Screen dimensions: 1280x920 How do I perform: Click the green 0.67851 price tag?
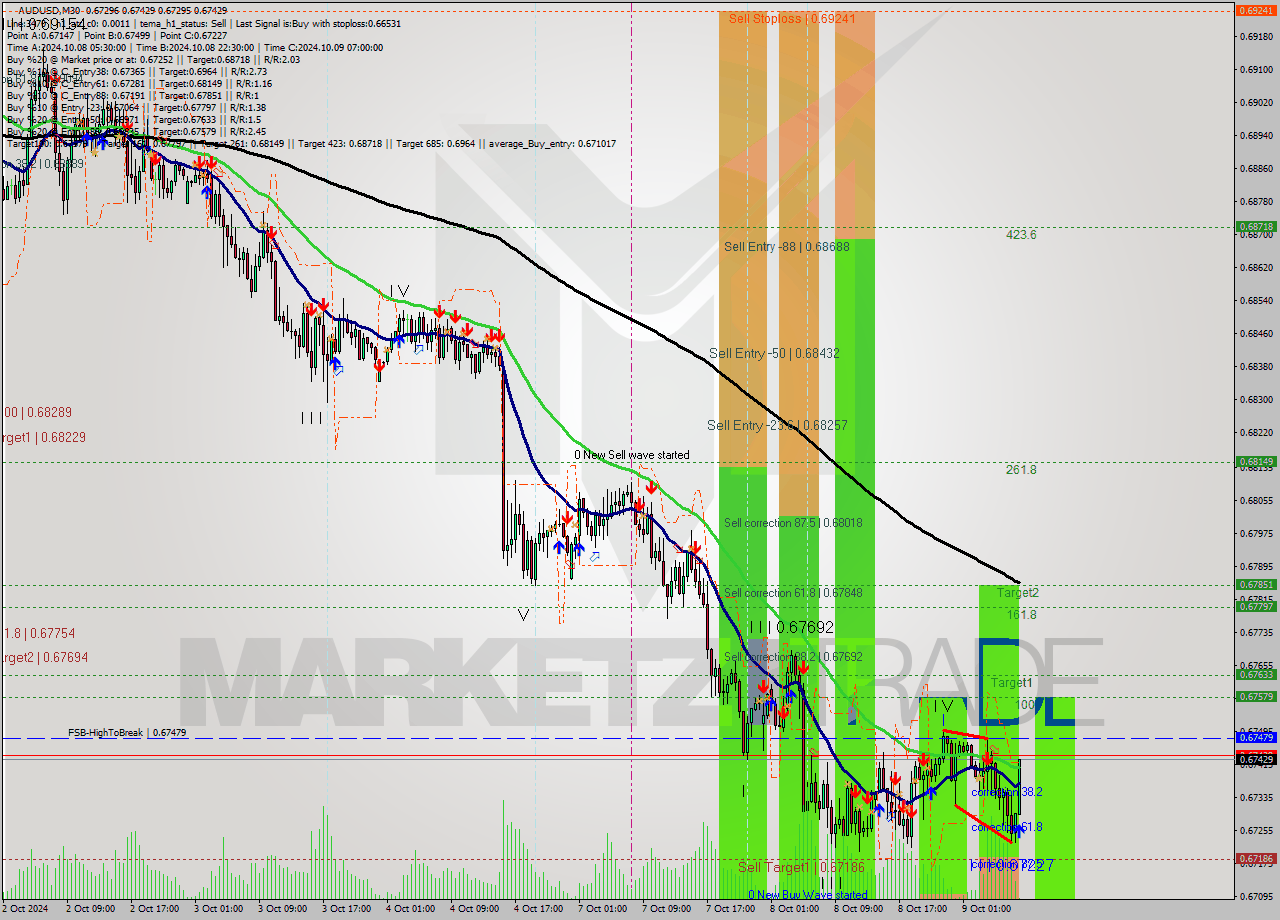1255,585
